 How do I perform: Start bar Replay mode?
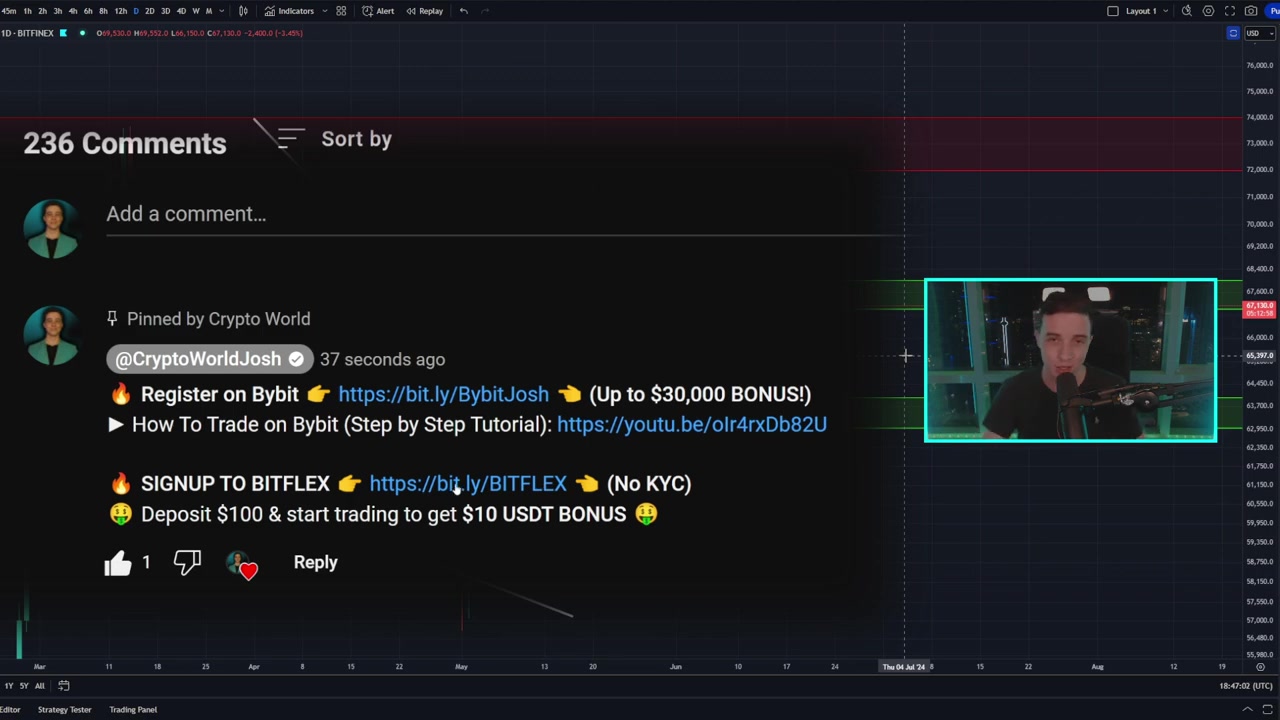[x=424, y=11]
